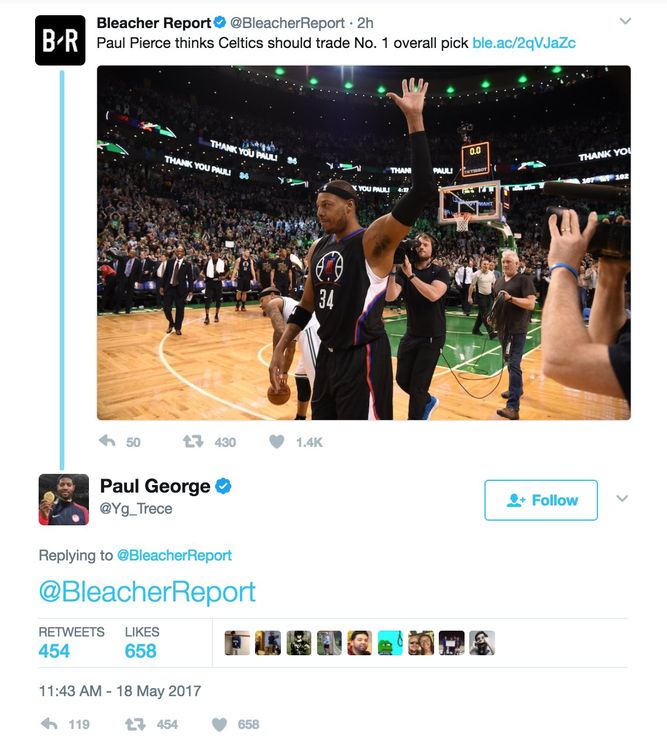
Task: Click the Bleacher Report B/R logo avatar
Action: [60, 40]
